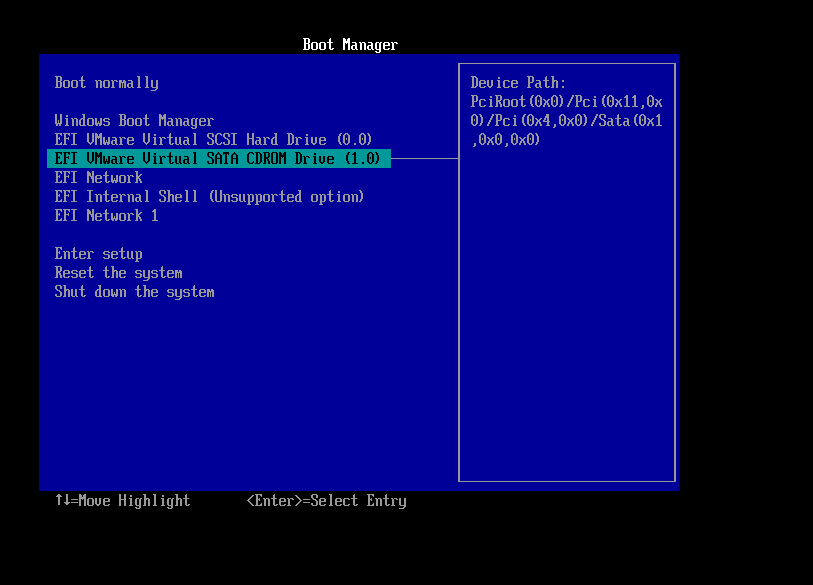Viewport: 813px width, 585px height.
Task: Open Enter setup
Action: [x=98, y=254]
